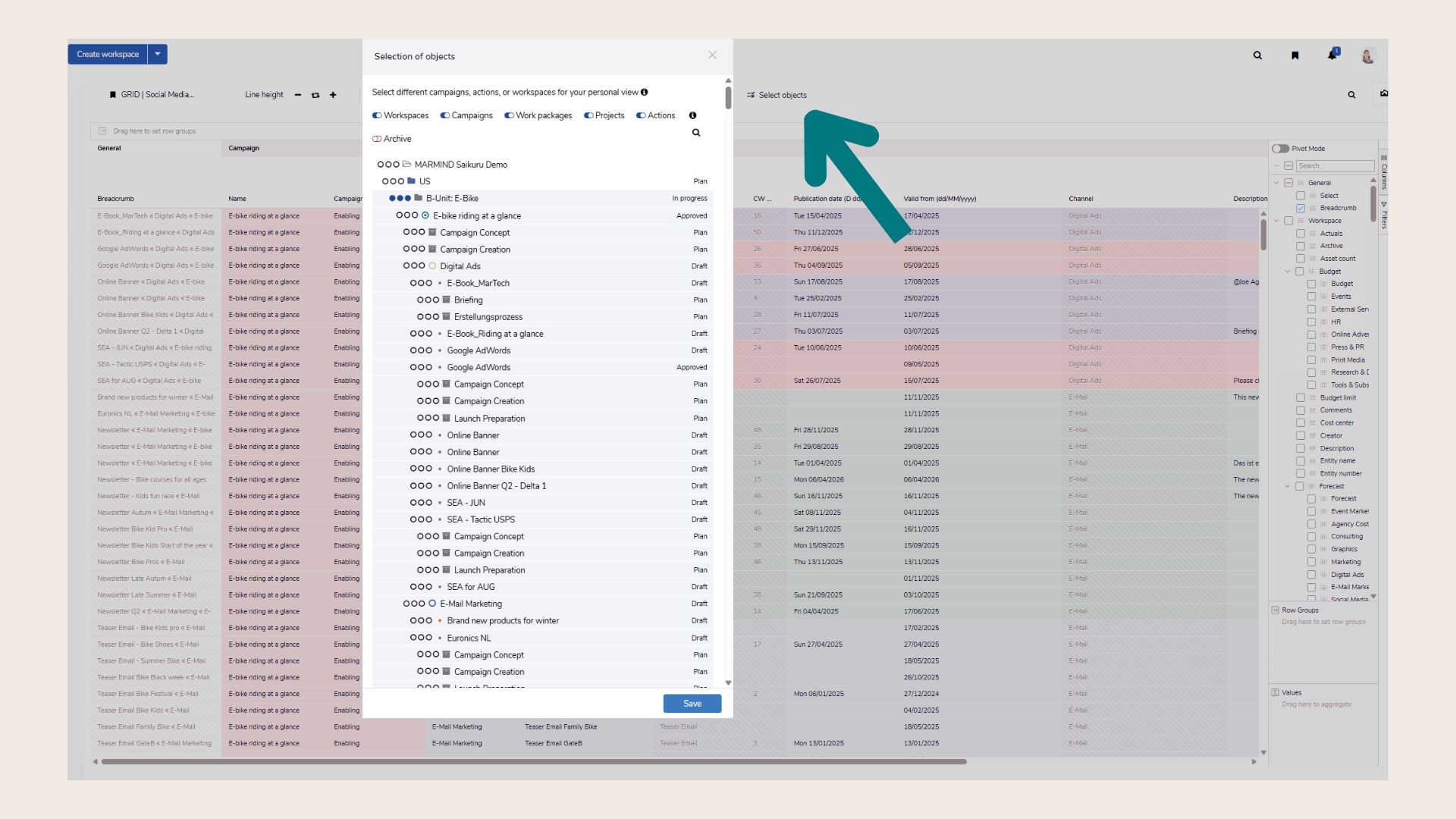Toggle the Workspaces switch

(x=377, y=115)
